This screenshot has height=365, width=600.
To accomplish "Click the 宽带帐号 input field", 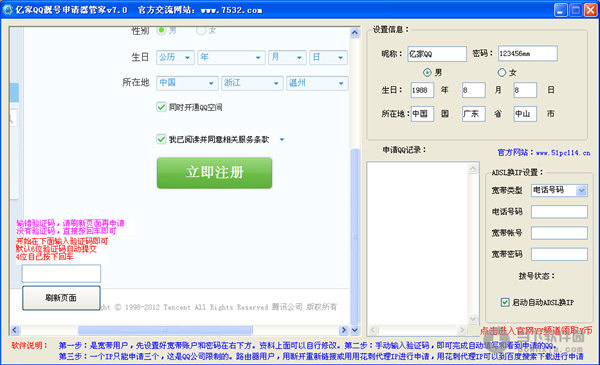I will 559,233.
